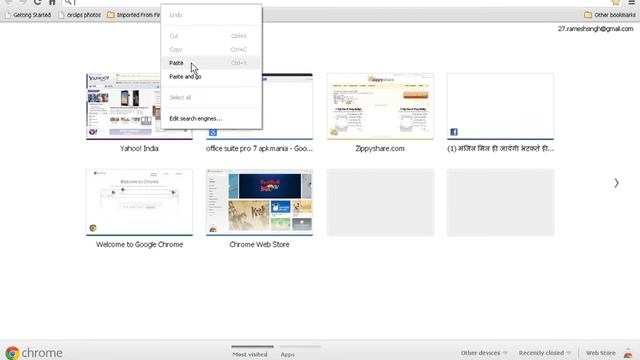
Task: Switch to the Apps tab
Action: tap(287, 354)
